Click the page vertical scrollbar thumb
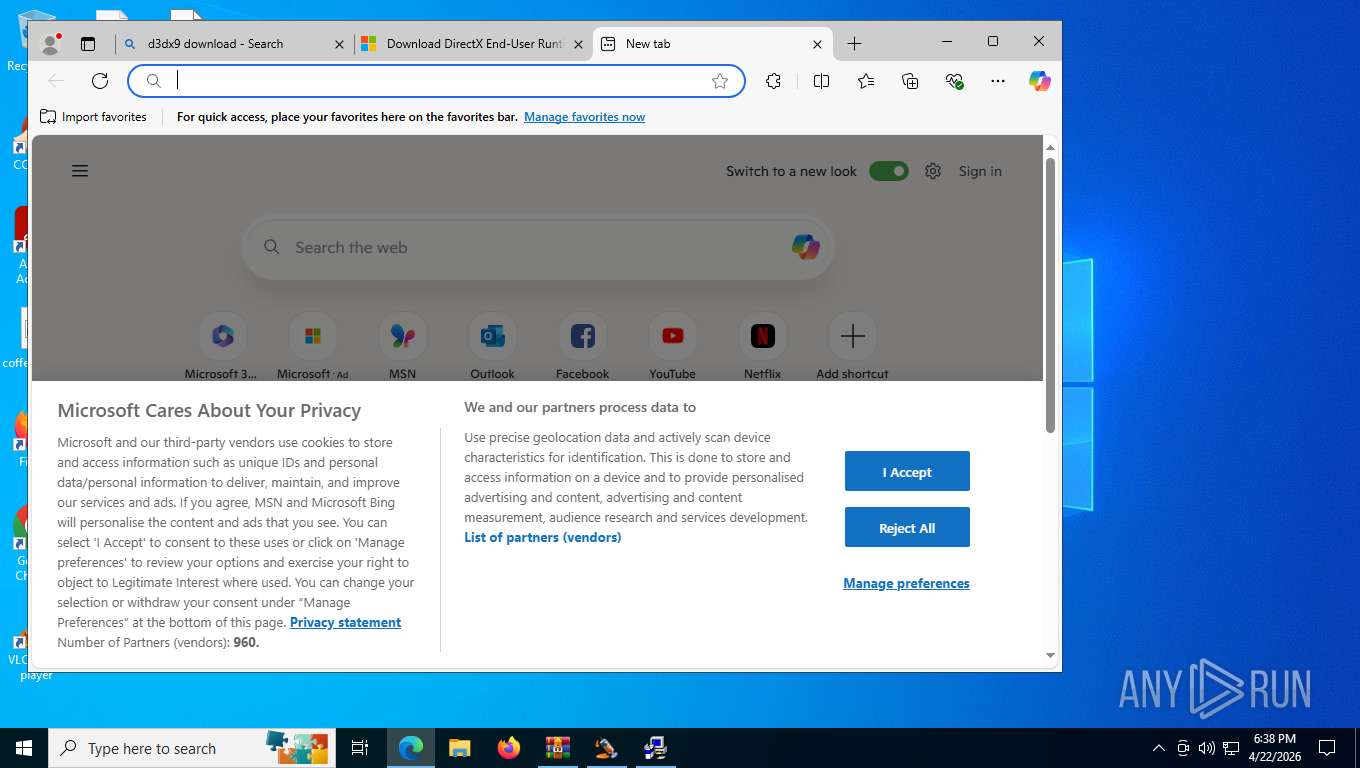1360x768 pixels. [1050, 295]
